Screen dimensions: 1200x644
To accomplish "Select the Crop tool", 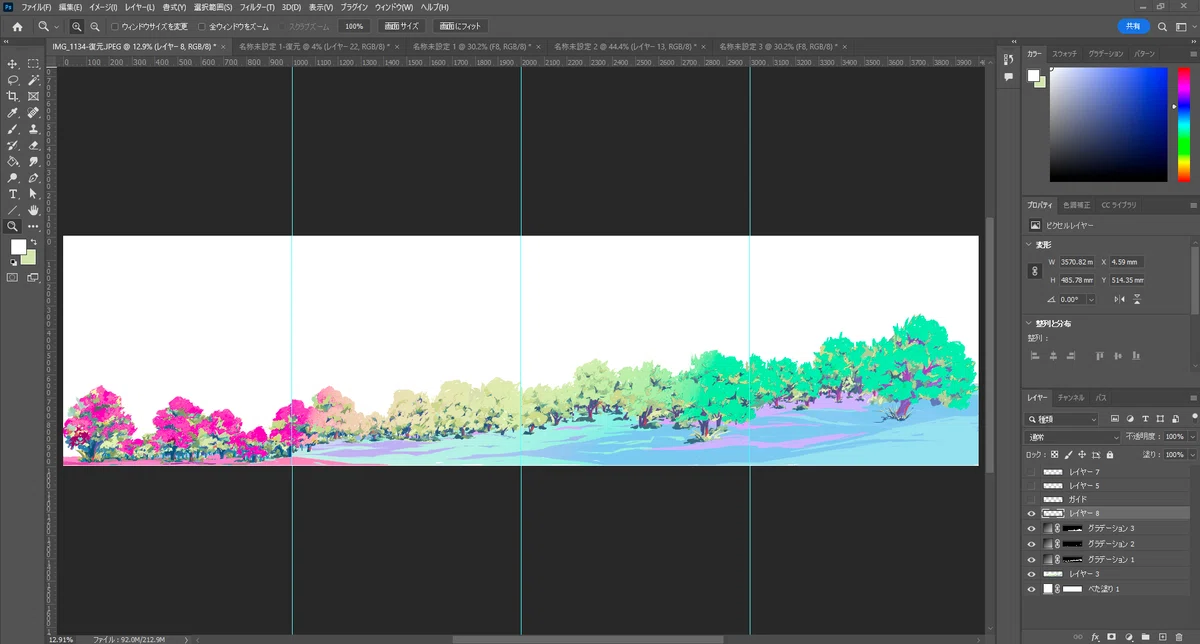I will [x=13, y=96].
